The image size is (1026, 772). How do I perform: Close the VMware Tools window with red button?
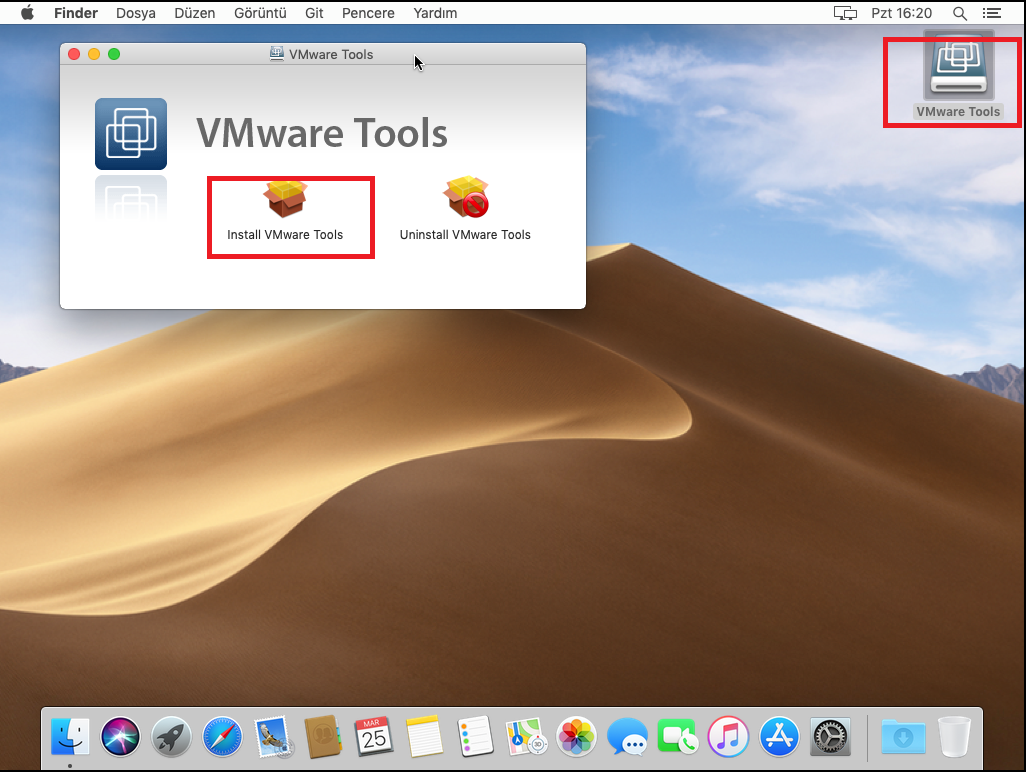pos(74,54)
